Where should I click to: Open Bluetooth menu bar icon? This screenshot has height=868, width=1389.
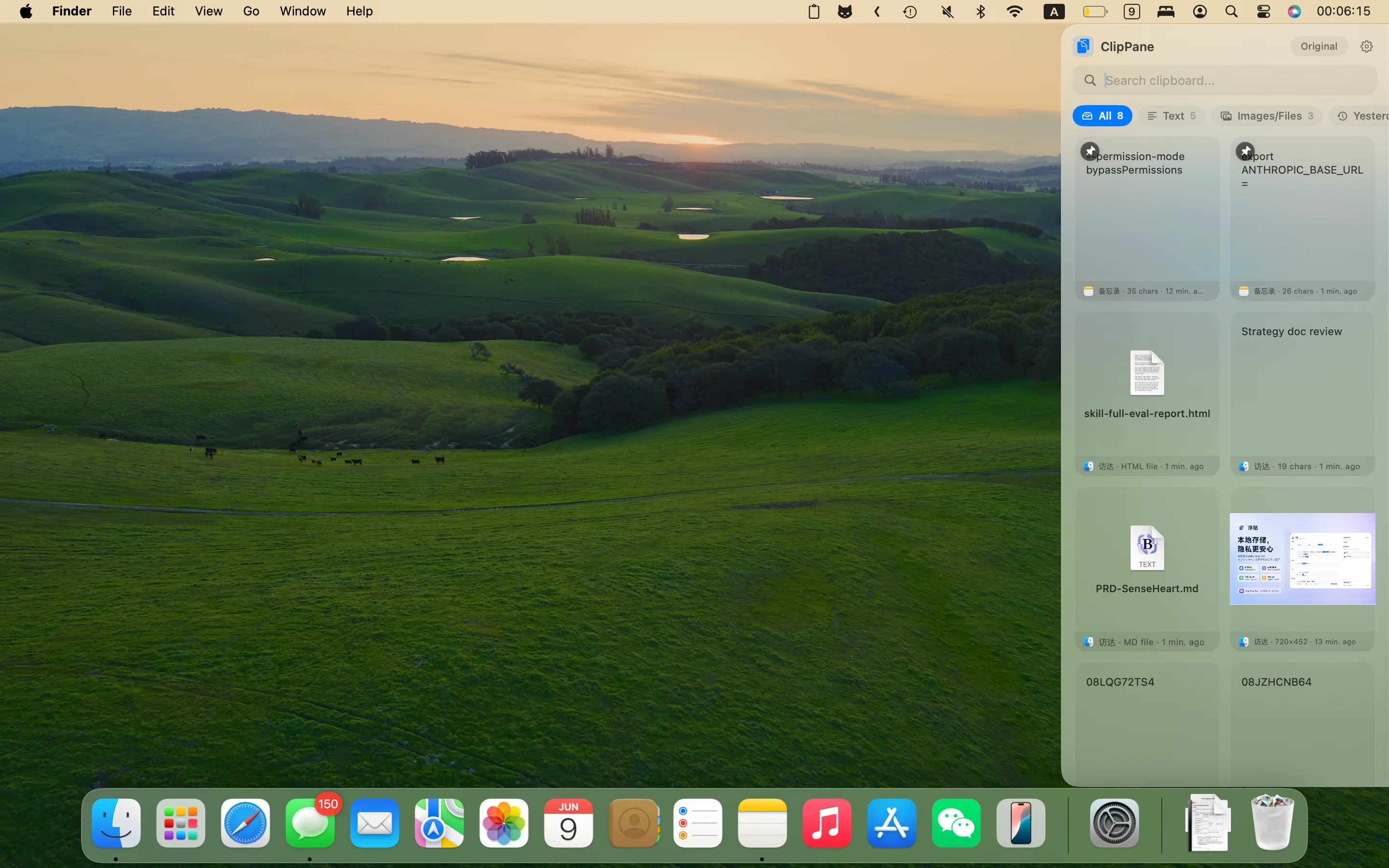click(980, 12)
